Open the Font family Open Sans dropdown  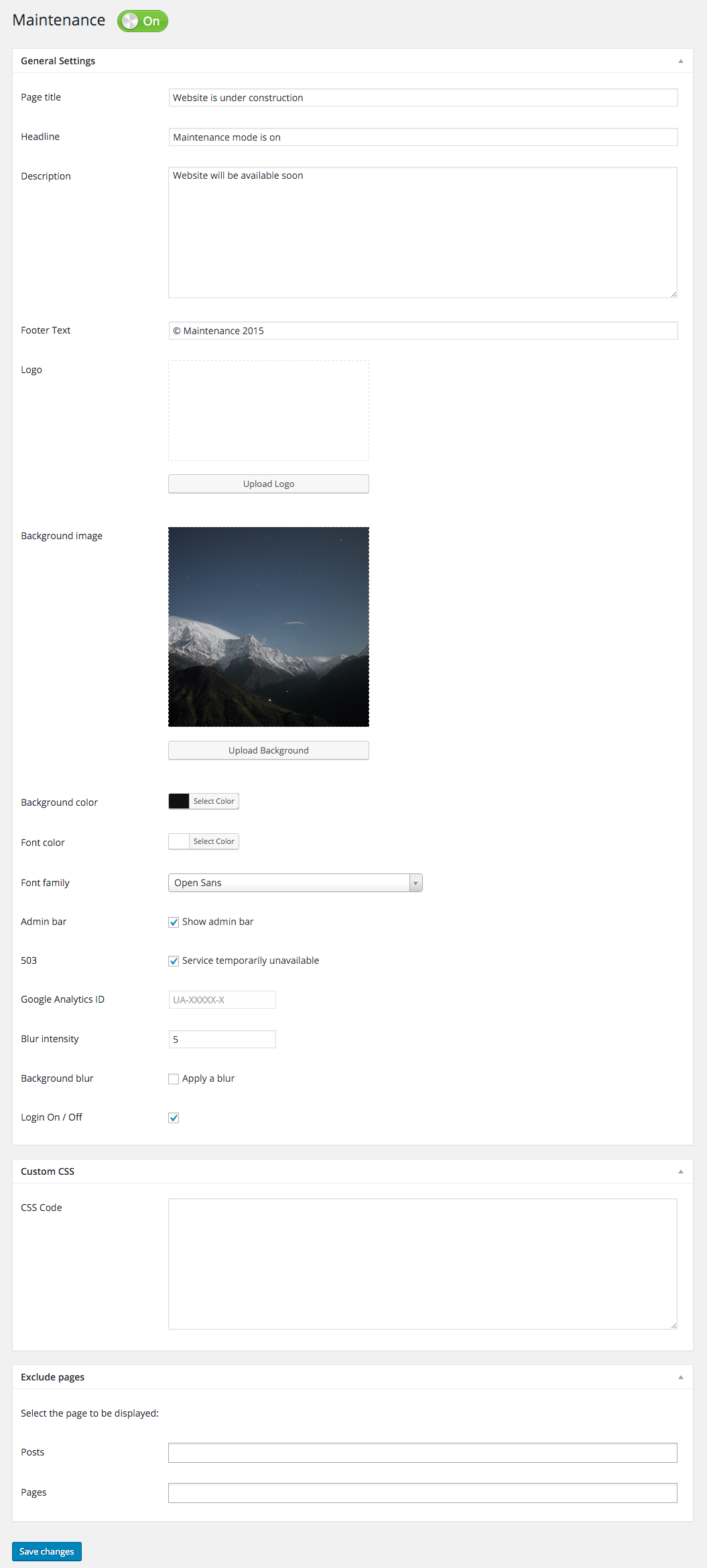[x=296, y=883]
